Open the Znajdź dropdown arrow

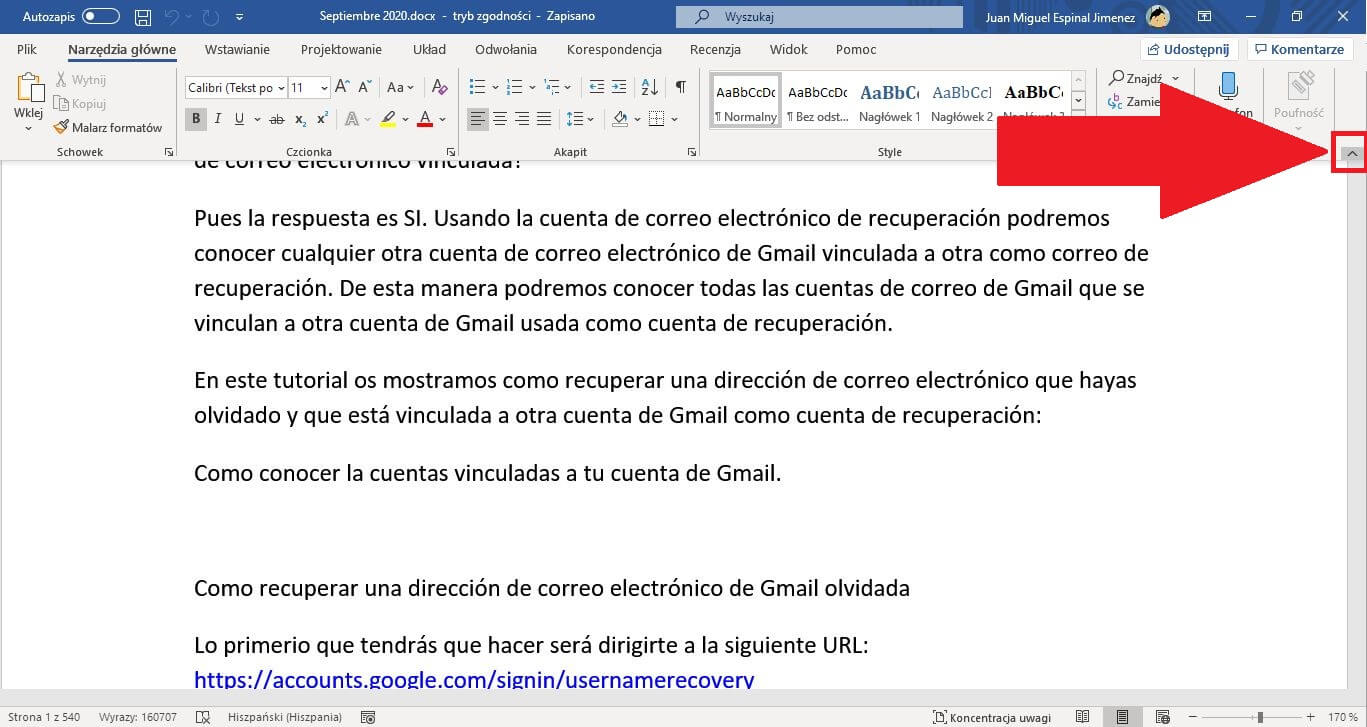coord(1175,78)
